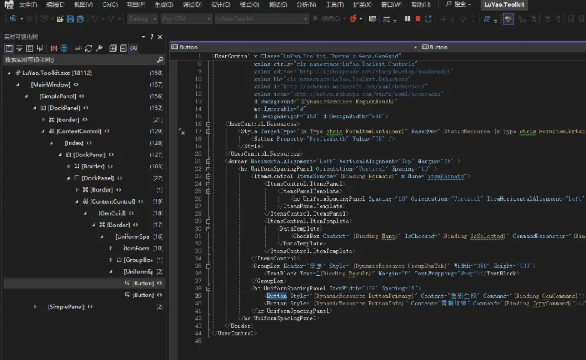Toggle the select element icon in Live Visual Tree
The width and height of the screenshot is (586, 360).
(x=9, y=48)
